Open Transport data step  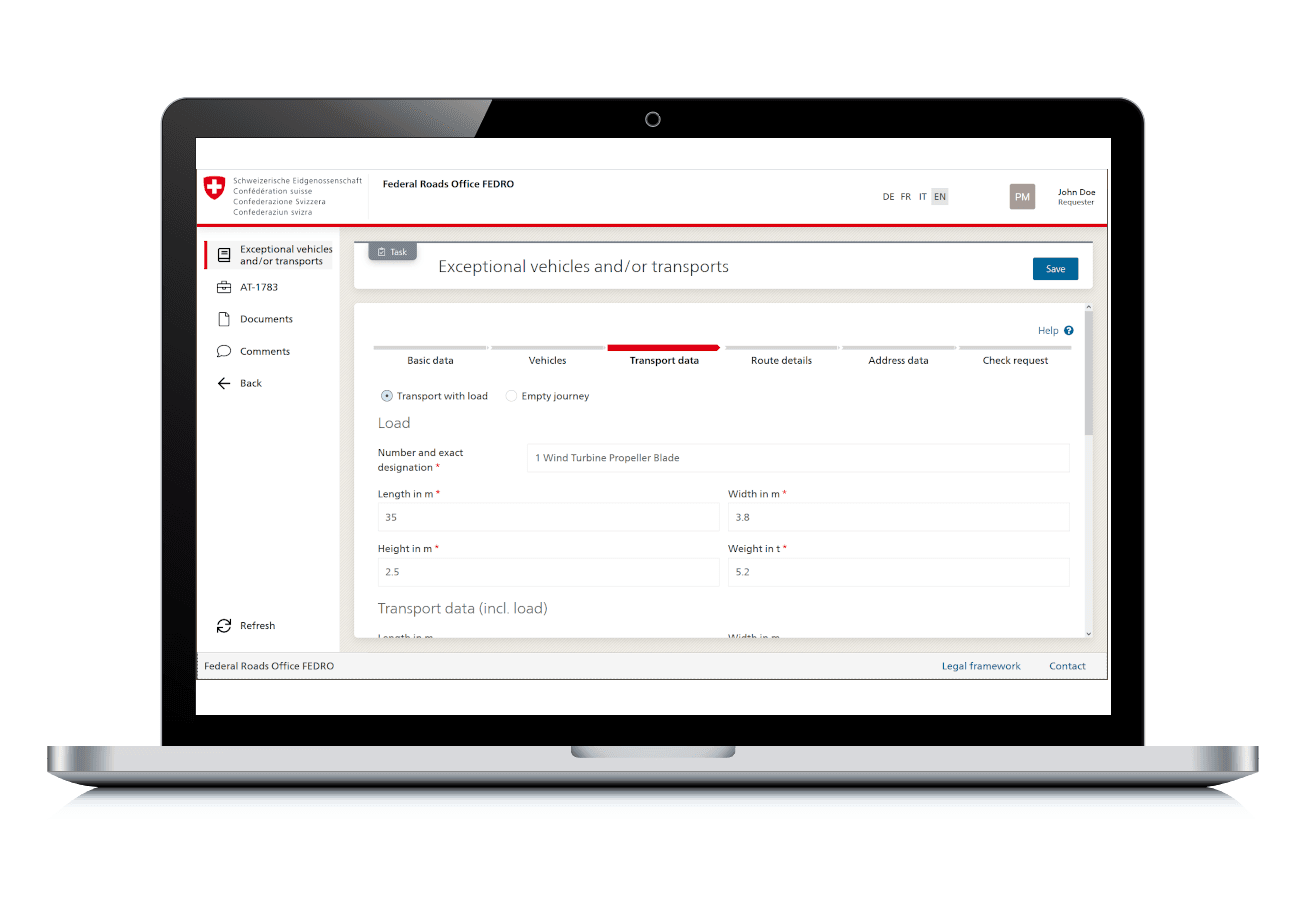(x=664, y=360)
